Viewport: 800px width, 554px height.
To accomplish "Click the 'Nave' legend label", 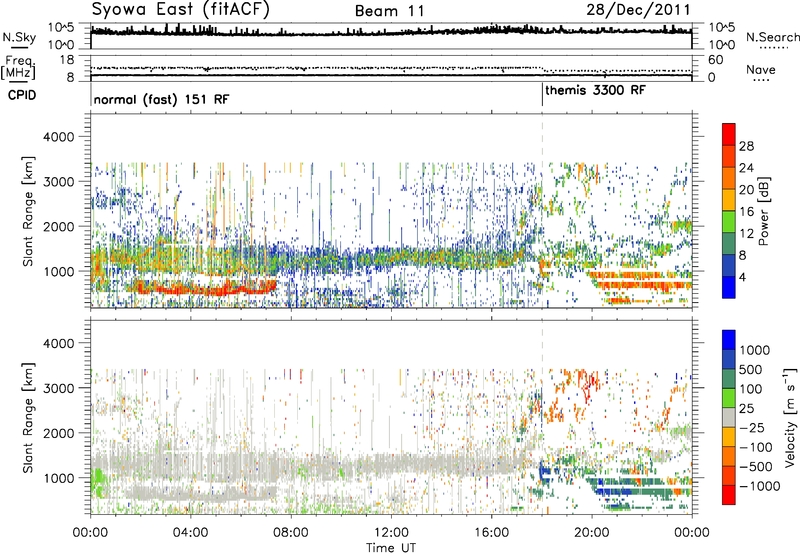I will (761, 70).
